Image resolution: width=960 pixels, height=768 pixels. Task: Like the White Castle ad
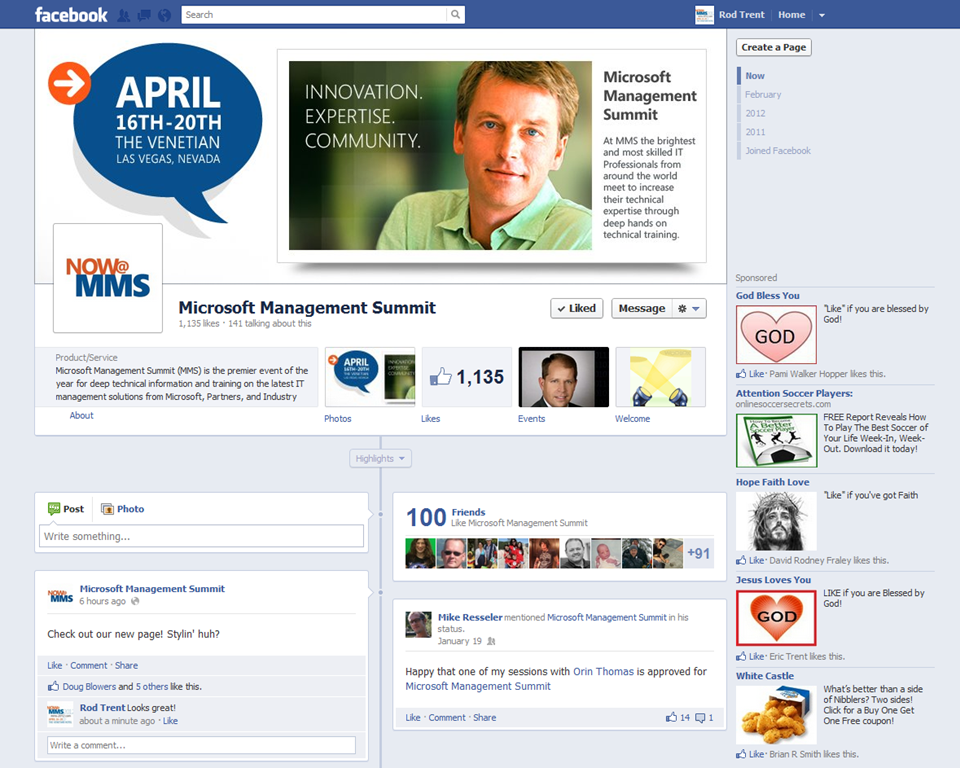(x=757, y=755)
